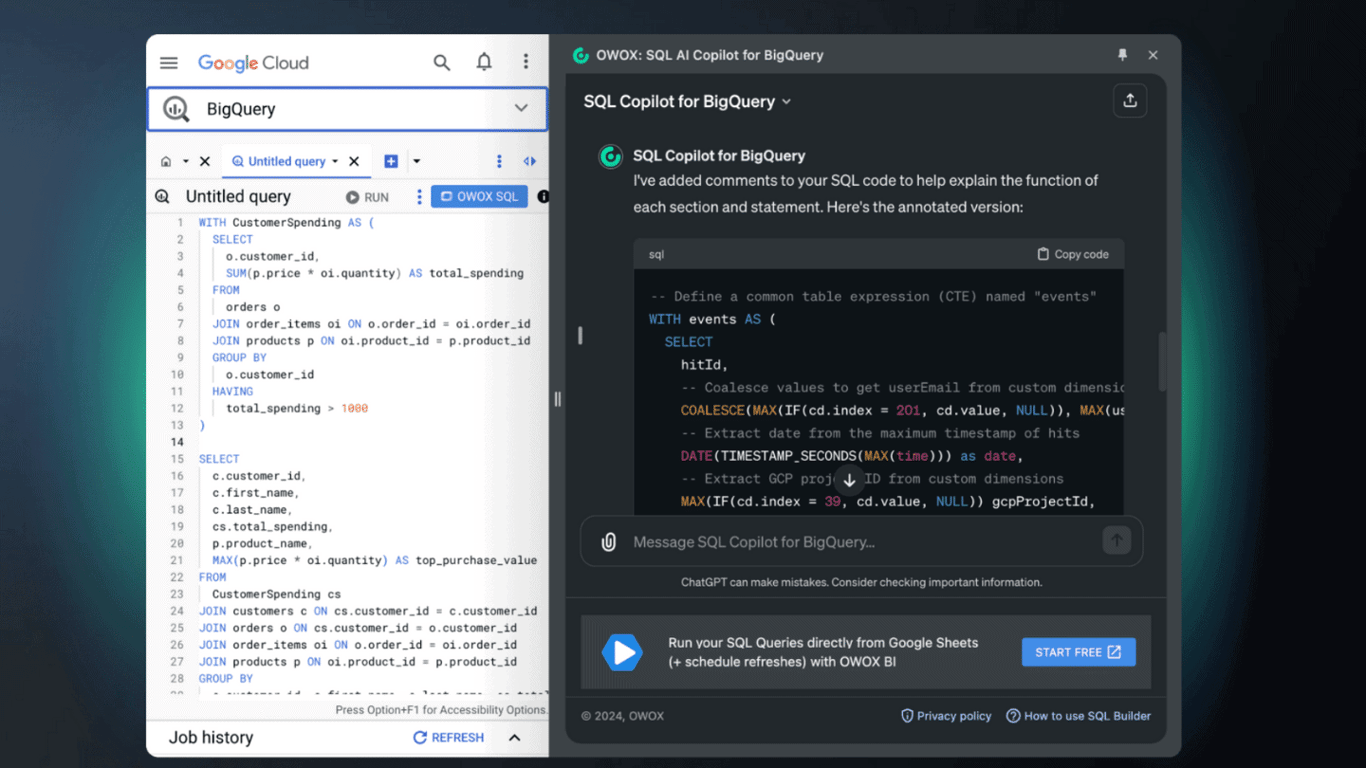
Task: Go to the BigQuery home tab icon
Action: coord(166,161)
